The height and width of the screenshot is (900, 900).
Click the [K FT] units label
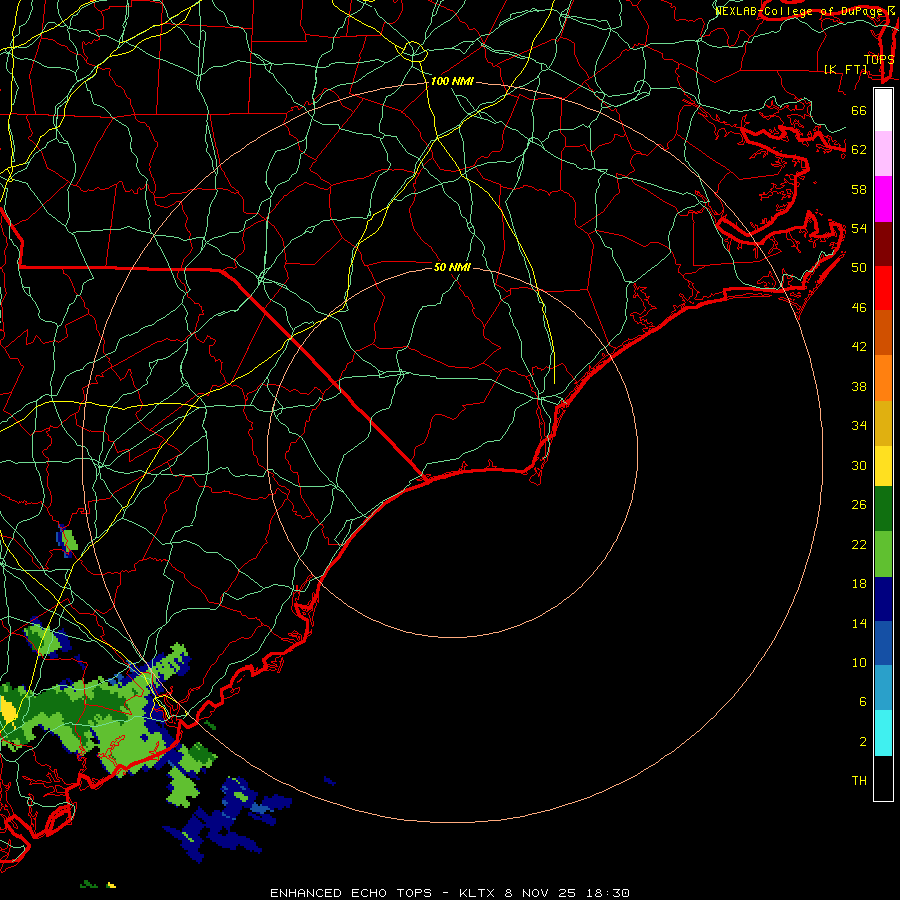[x=845, y=69]
